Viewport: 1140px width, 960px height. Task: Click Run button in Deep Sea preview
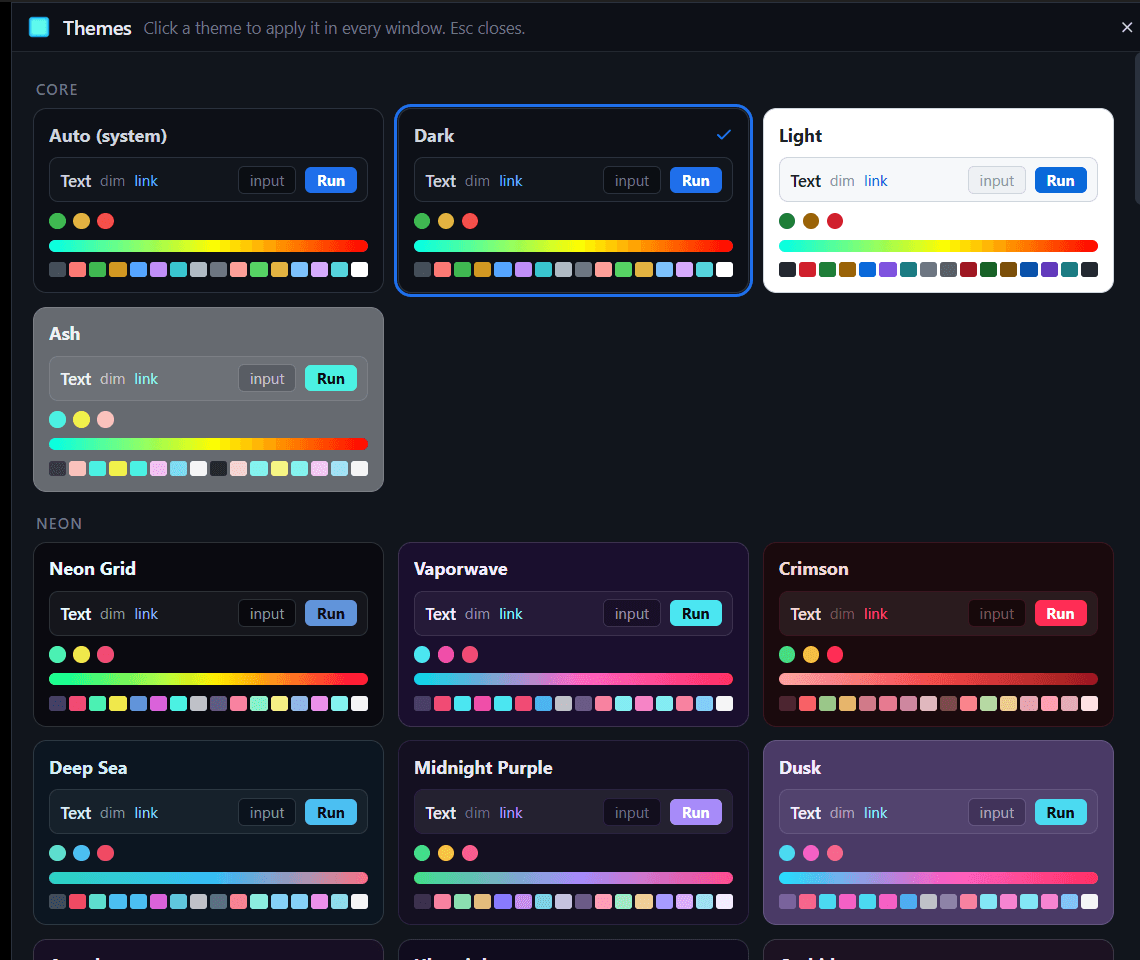click(x=331, y=812)
